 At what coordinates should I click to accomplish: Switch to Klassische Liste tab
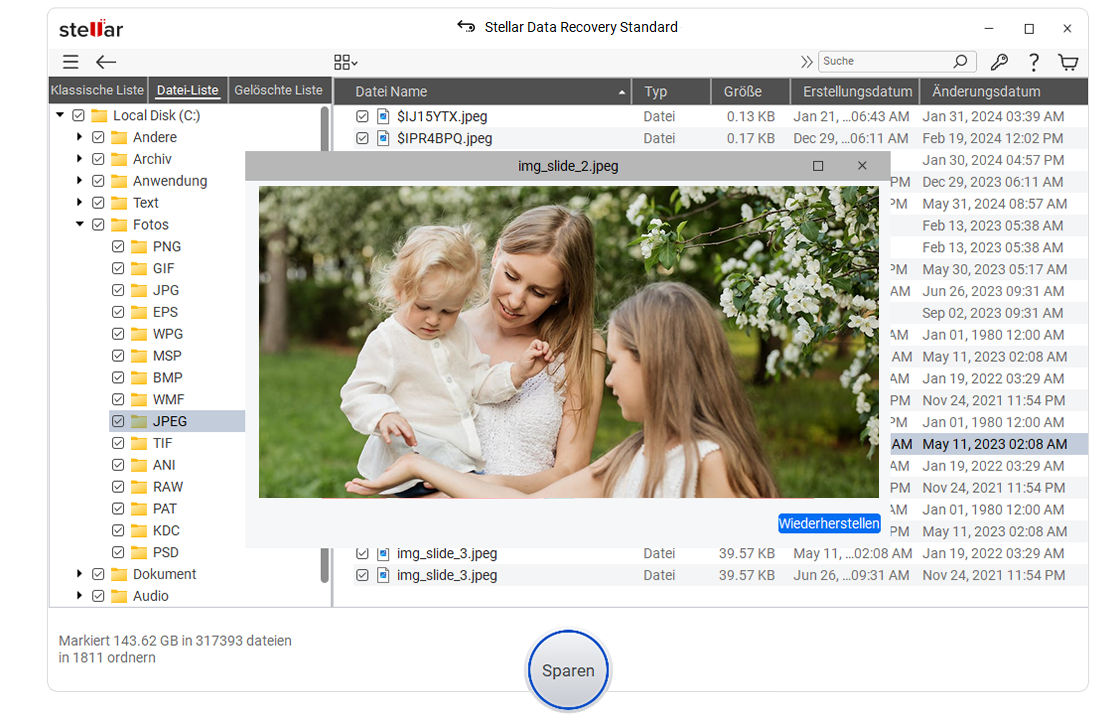point(98,90)
